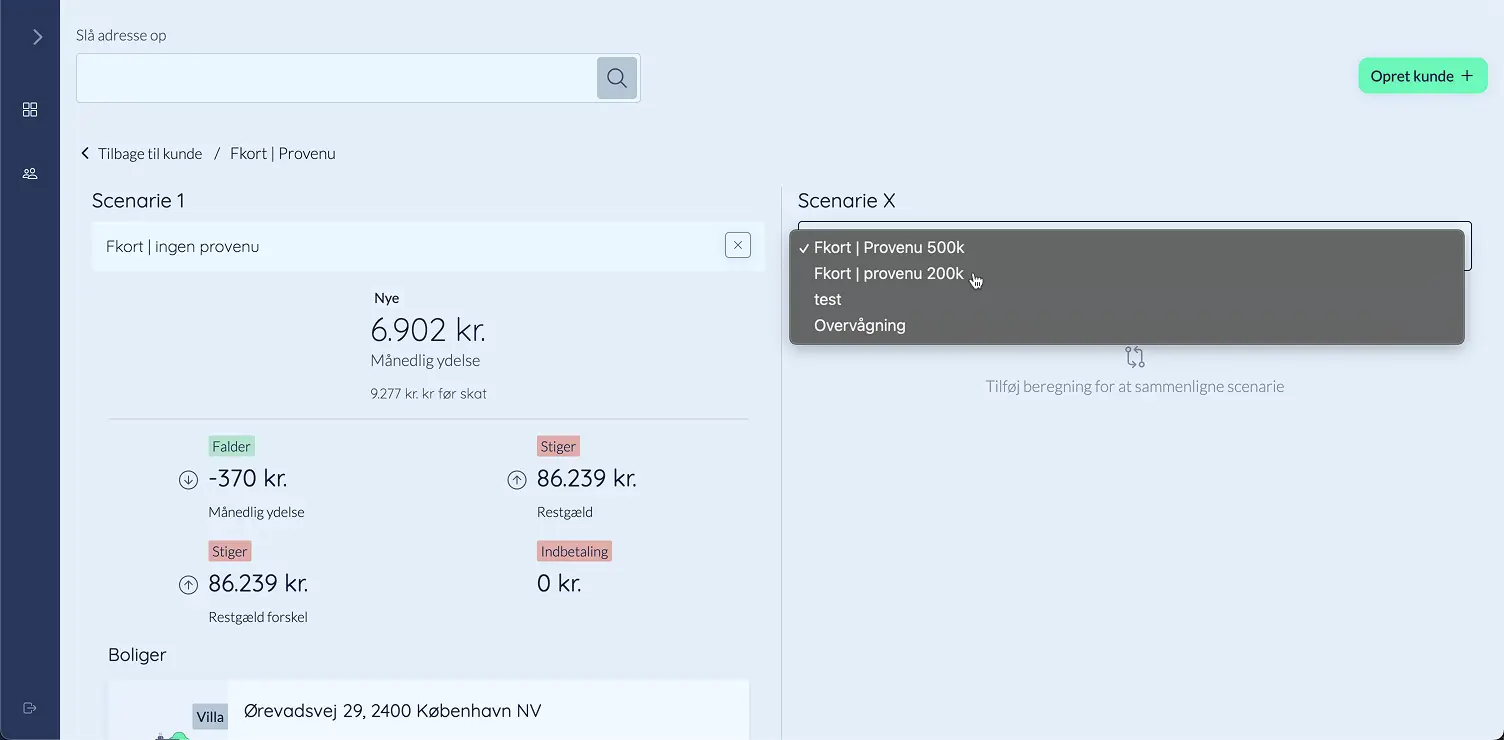Click the compare arrows icon under Scenarie X
The height and width of the screenshot is (740, 1504).
pos(1134,357)
